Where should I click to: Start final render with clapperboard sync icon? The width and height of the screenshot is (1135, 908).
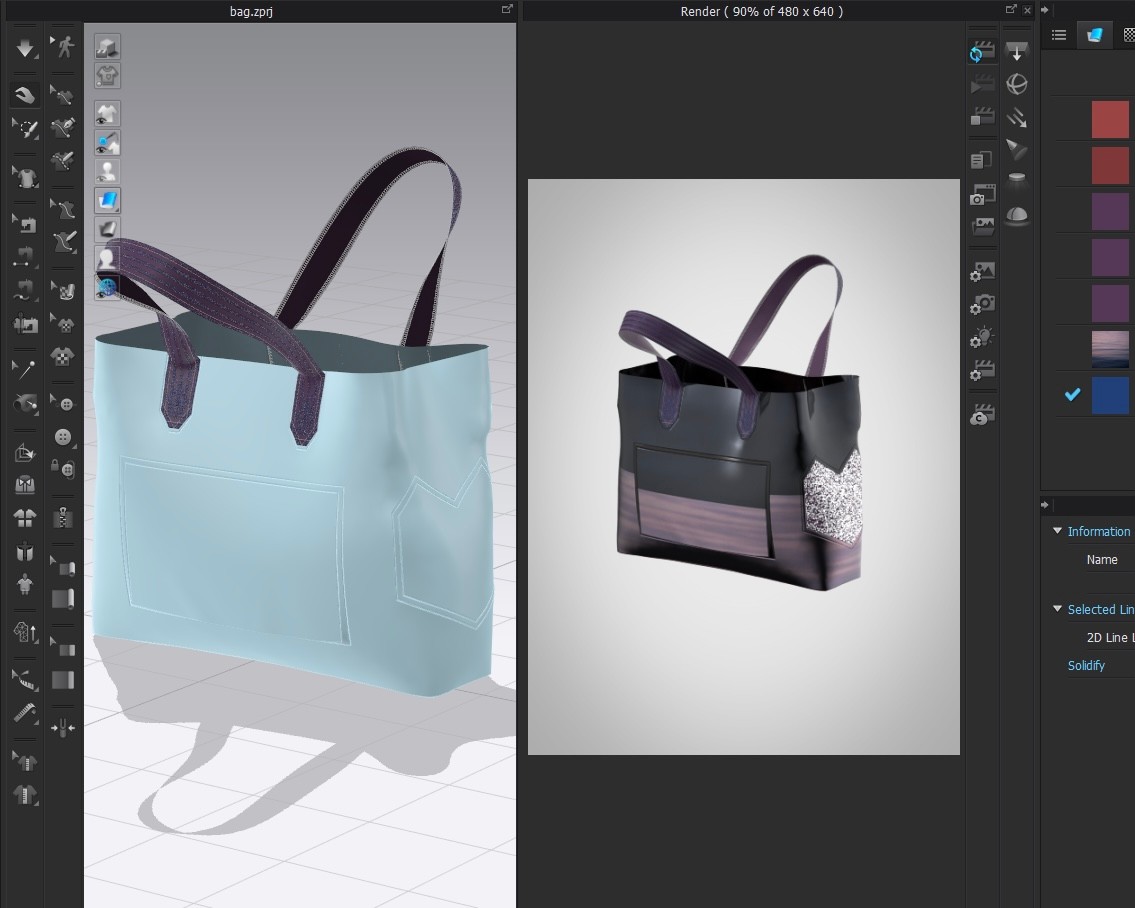click(x=982, y=52)
